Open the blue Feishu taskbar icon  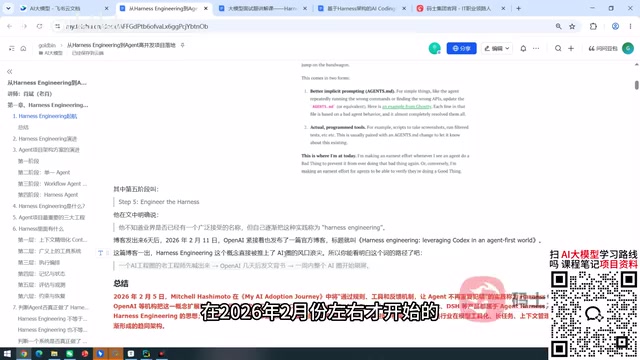100,353
